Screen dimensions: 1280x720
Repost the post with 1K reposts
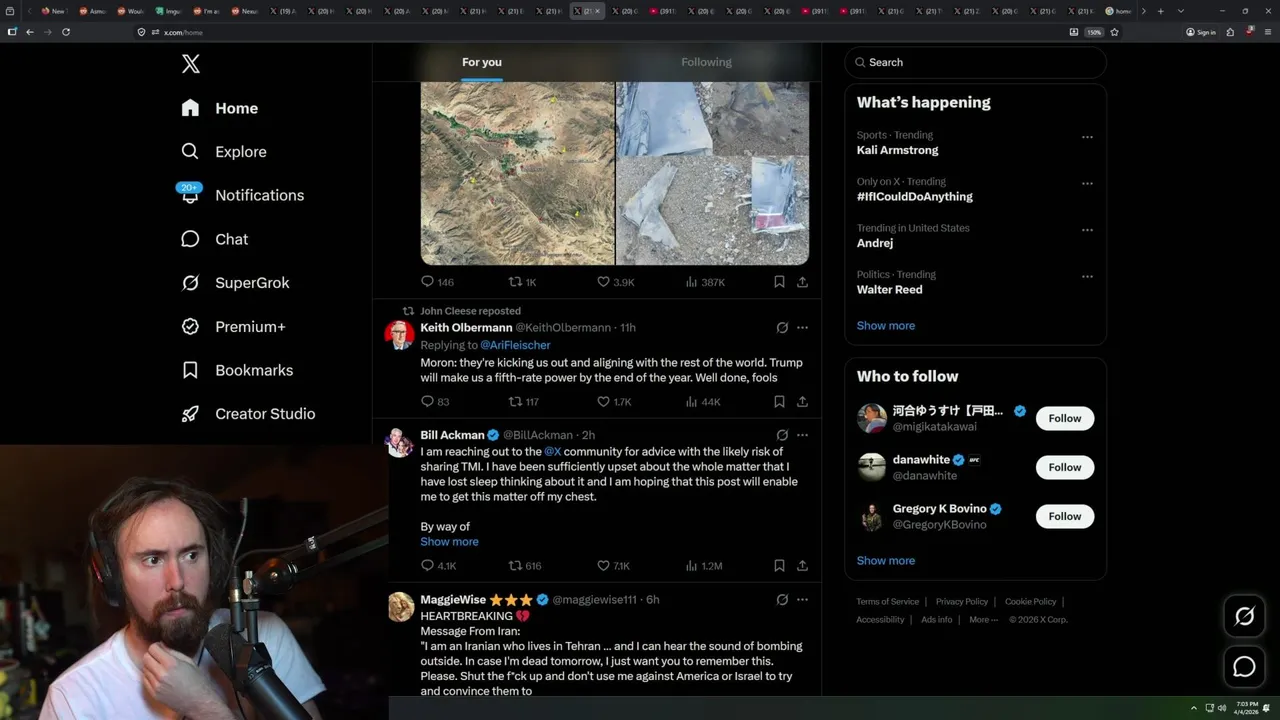point(523,282)
